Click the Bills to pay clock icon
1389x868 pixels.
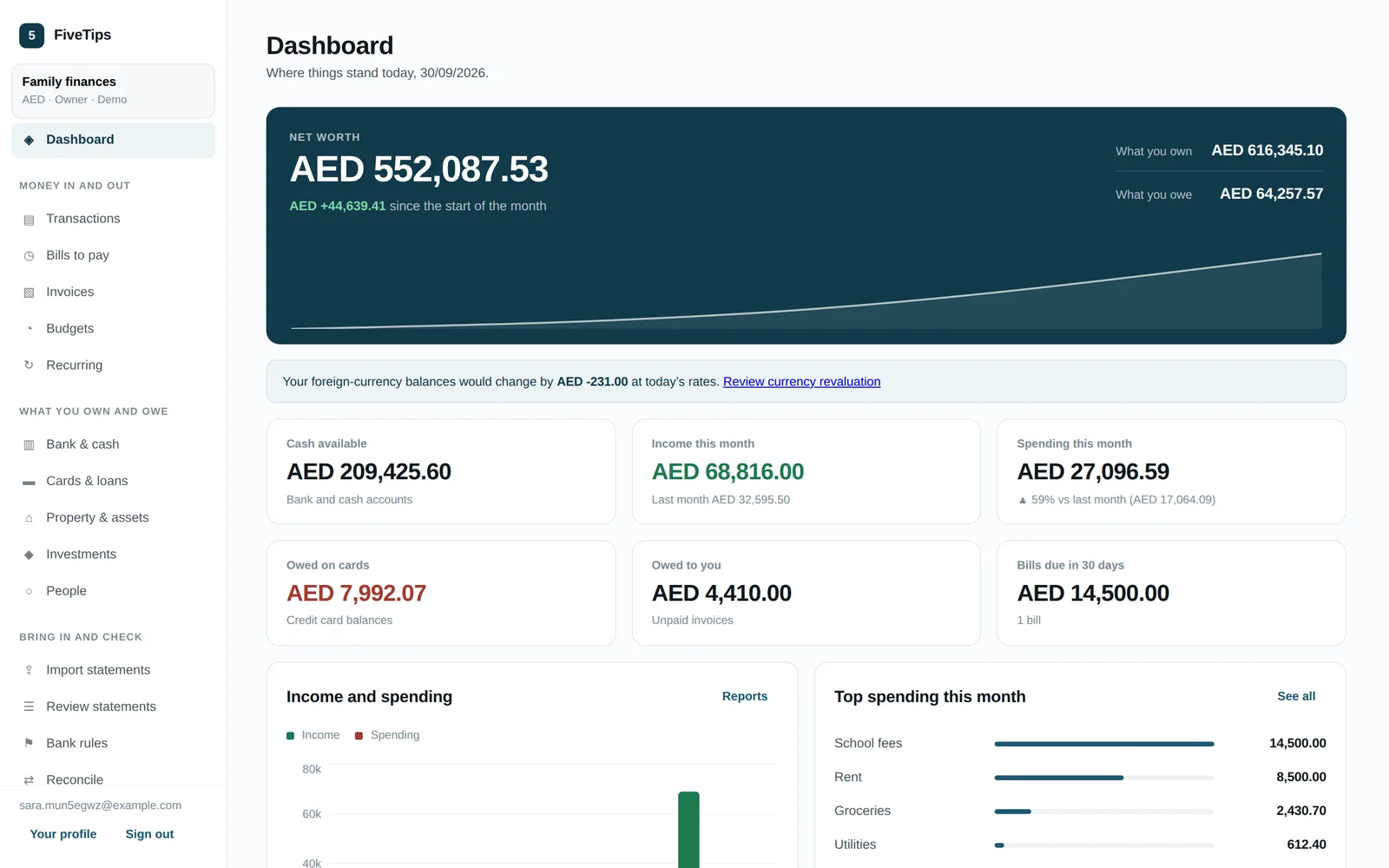tap(29, 256)
